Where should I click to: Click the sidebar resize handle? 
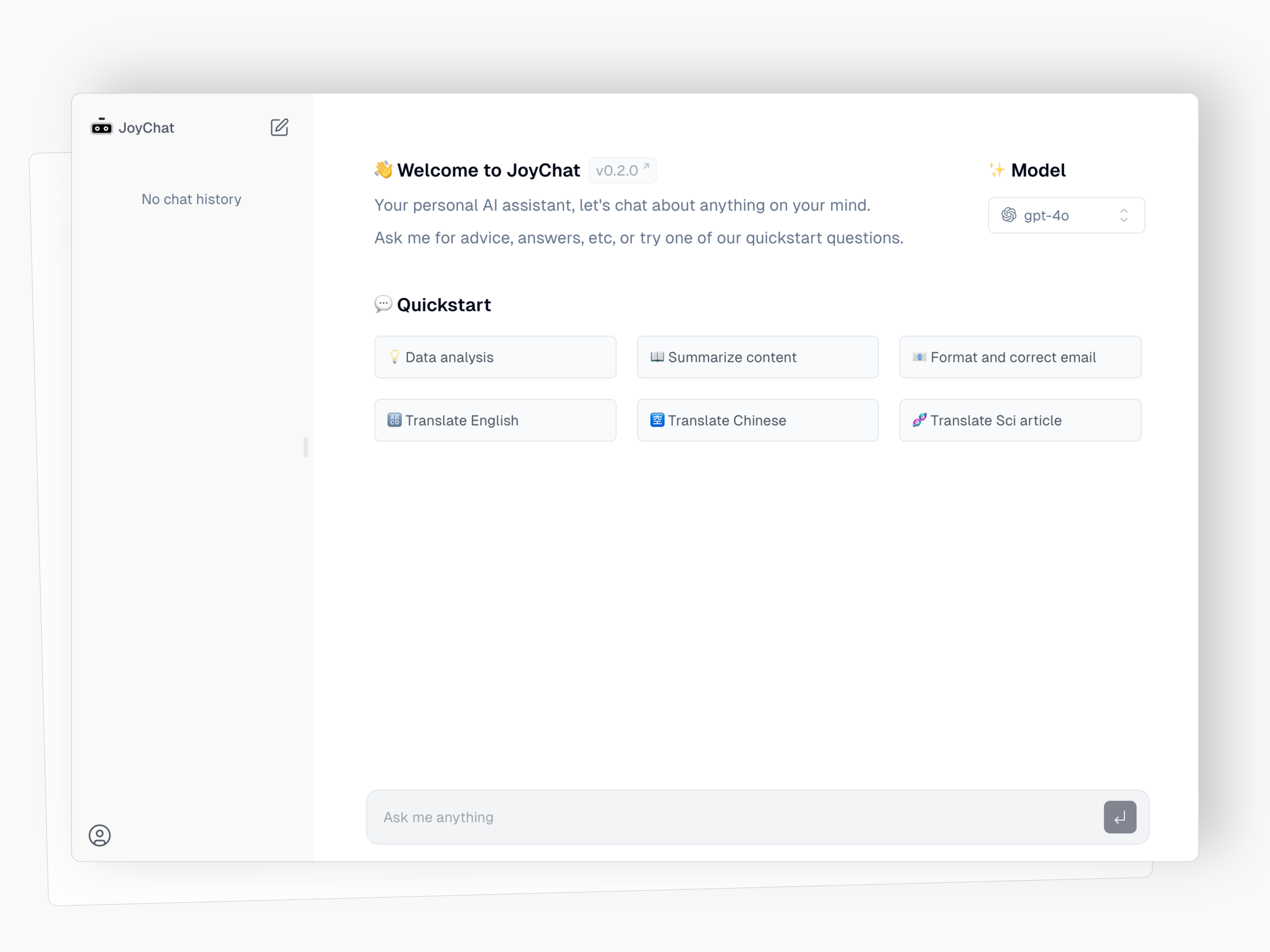[x=306, y=447]
